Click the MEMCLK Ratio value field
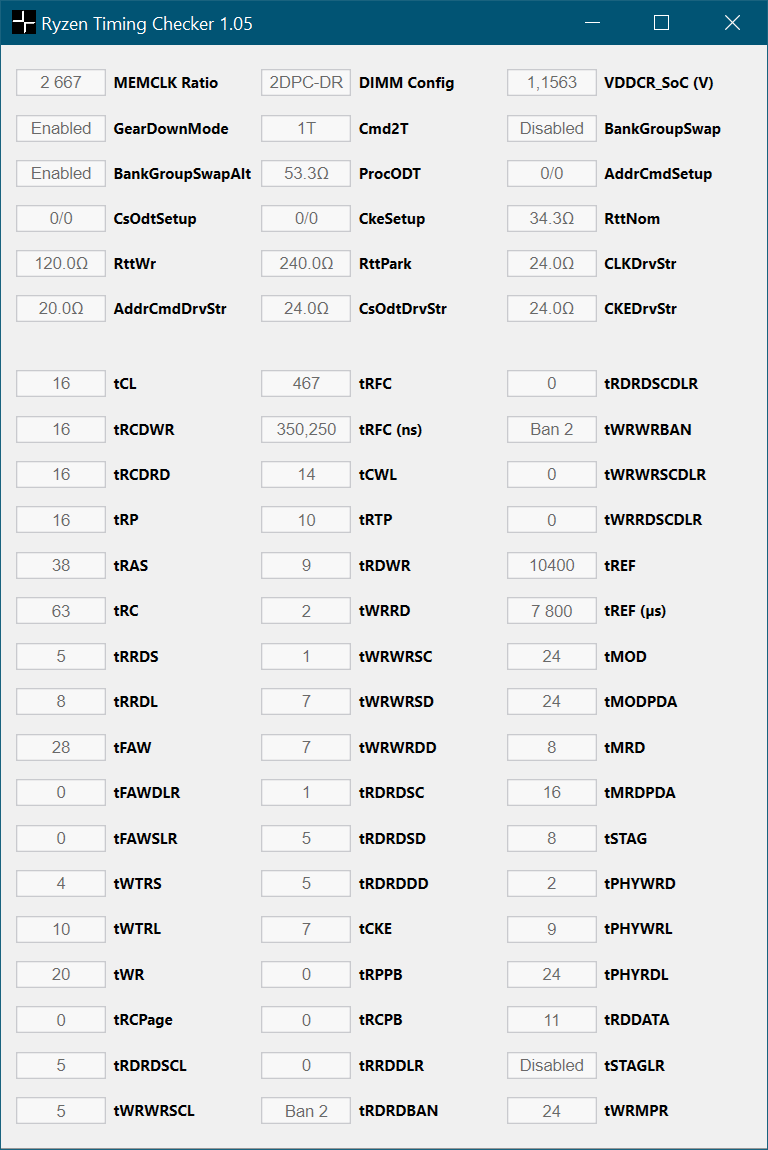768x1150 pixels. click(x=61, y=83)
